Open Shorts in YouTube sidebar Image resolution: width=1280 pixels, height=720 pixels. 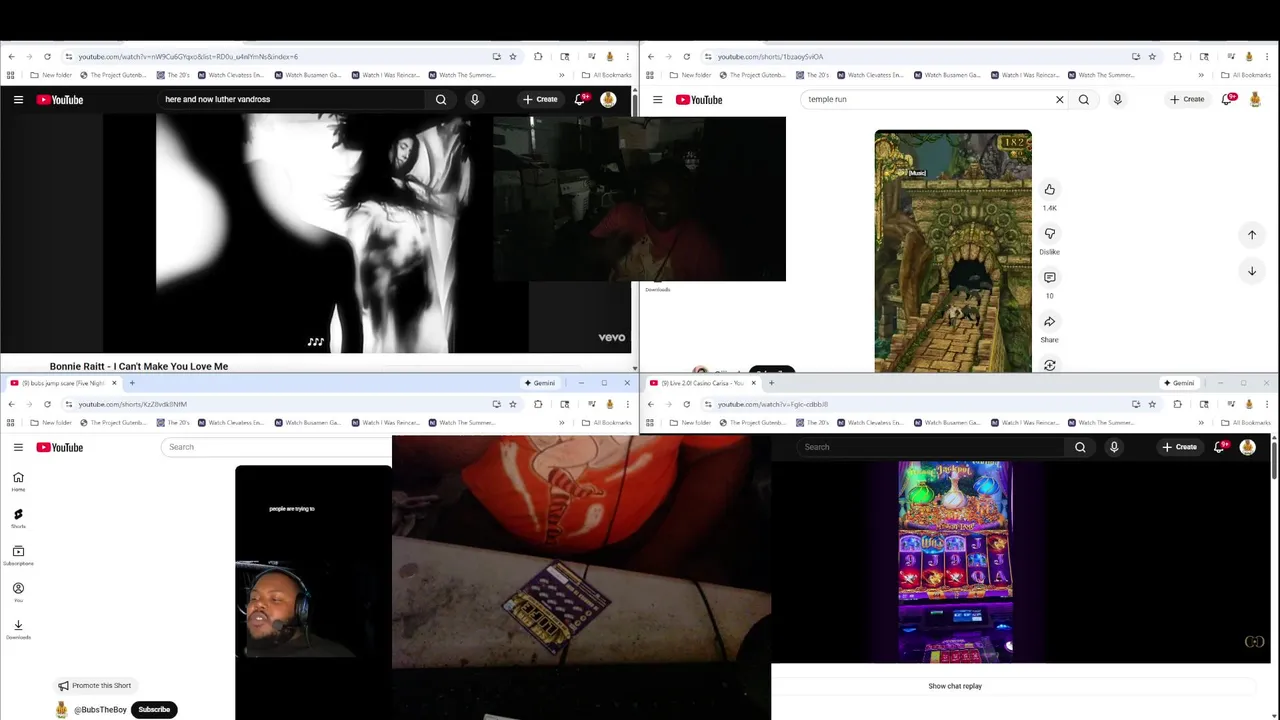tap(18, 518)
